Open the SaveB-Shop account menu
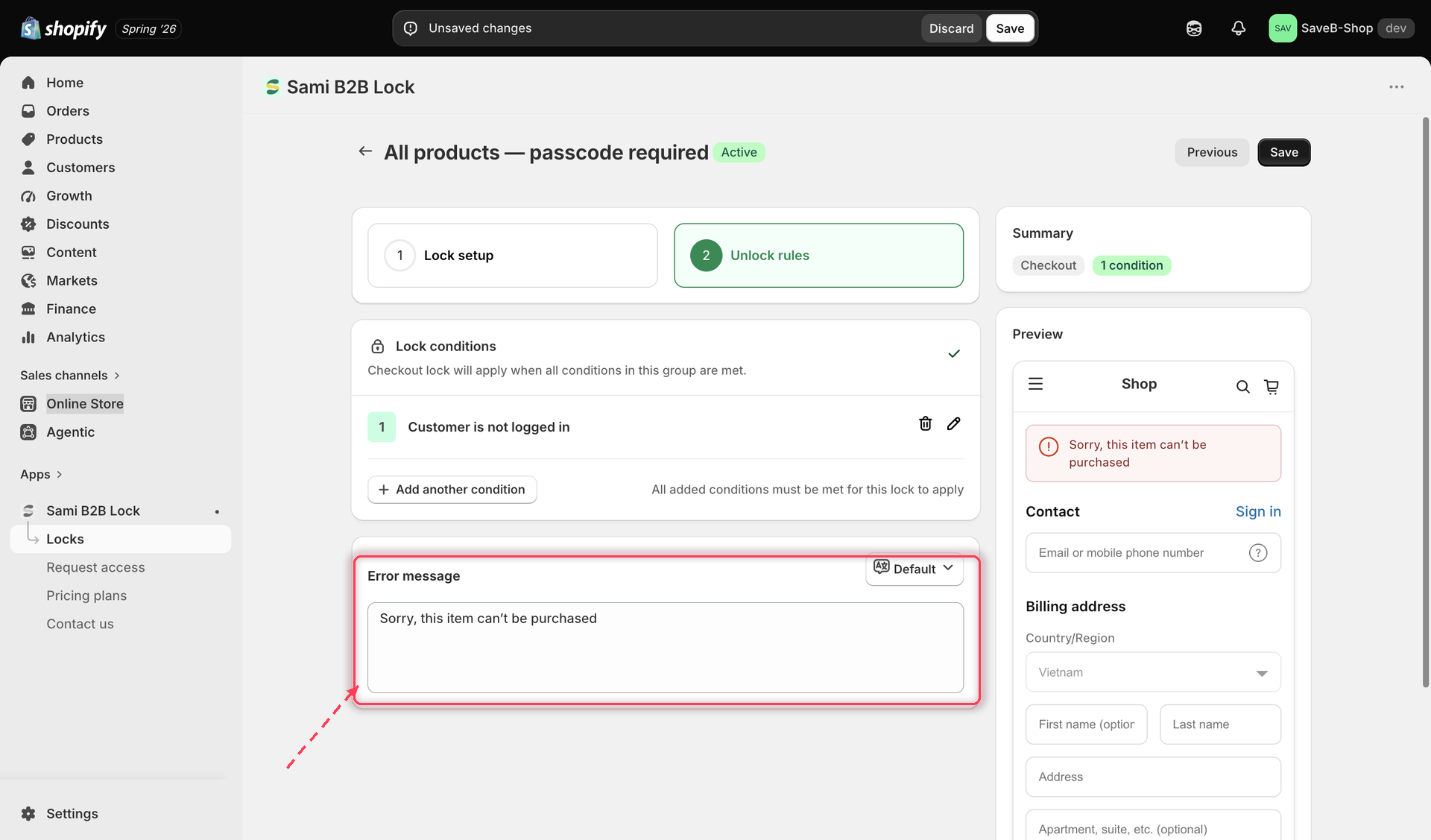This screenshot has height=840, width=1431. coord(1341,28)
